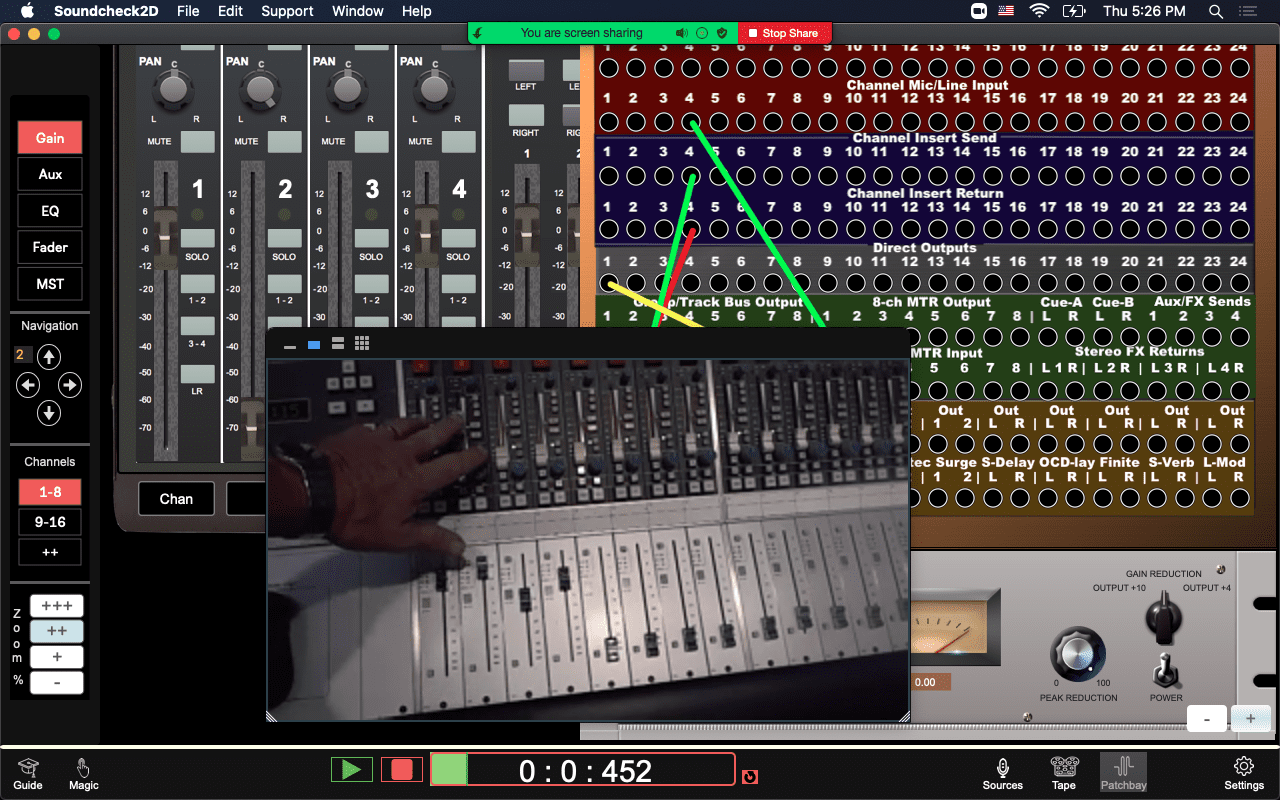Click the gain reduction meter selector knob

click(1164, 617)
